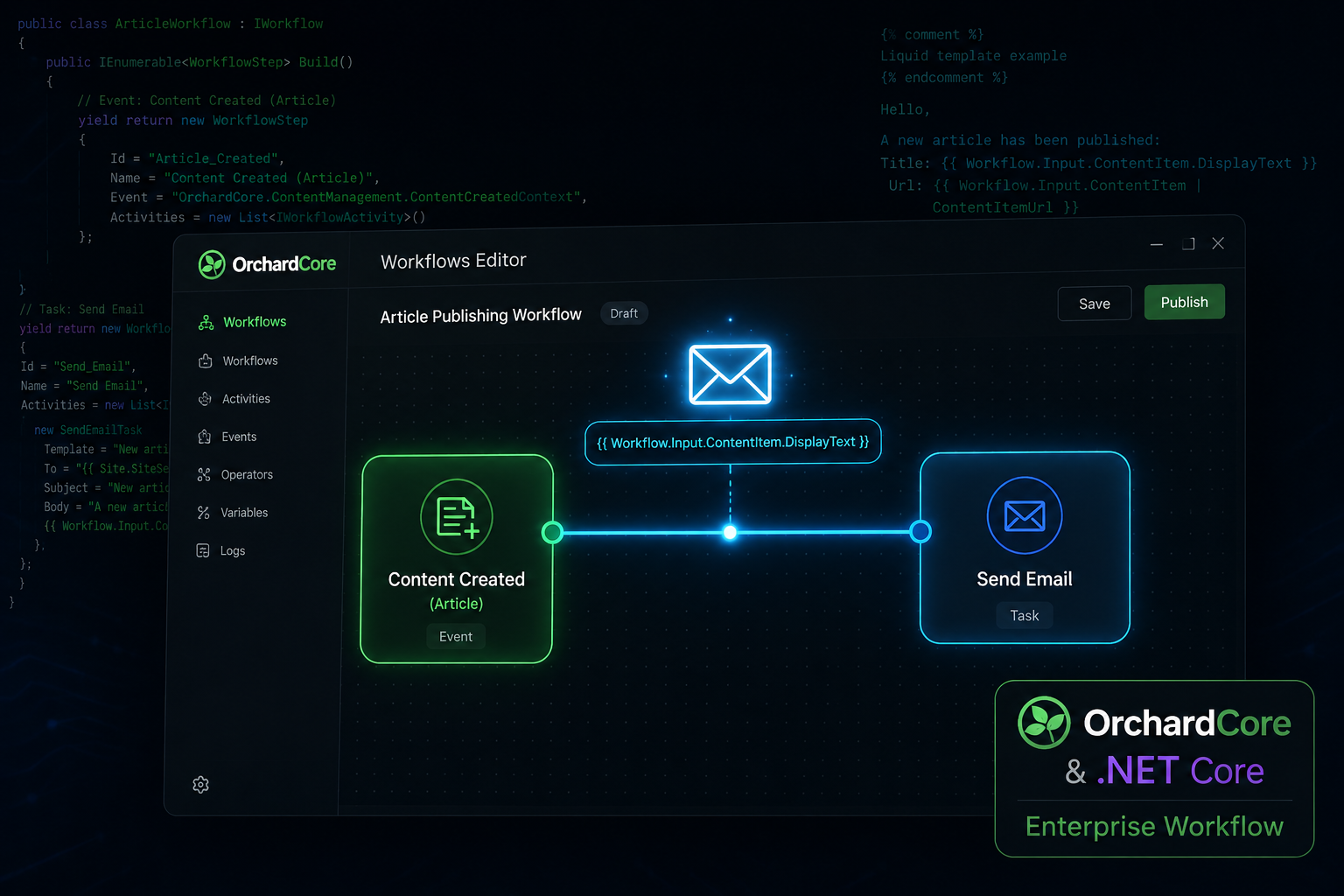
Task: Click the Save button
Action: (1095, 304)
